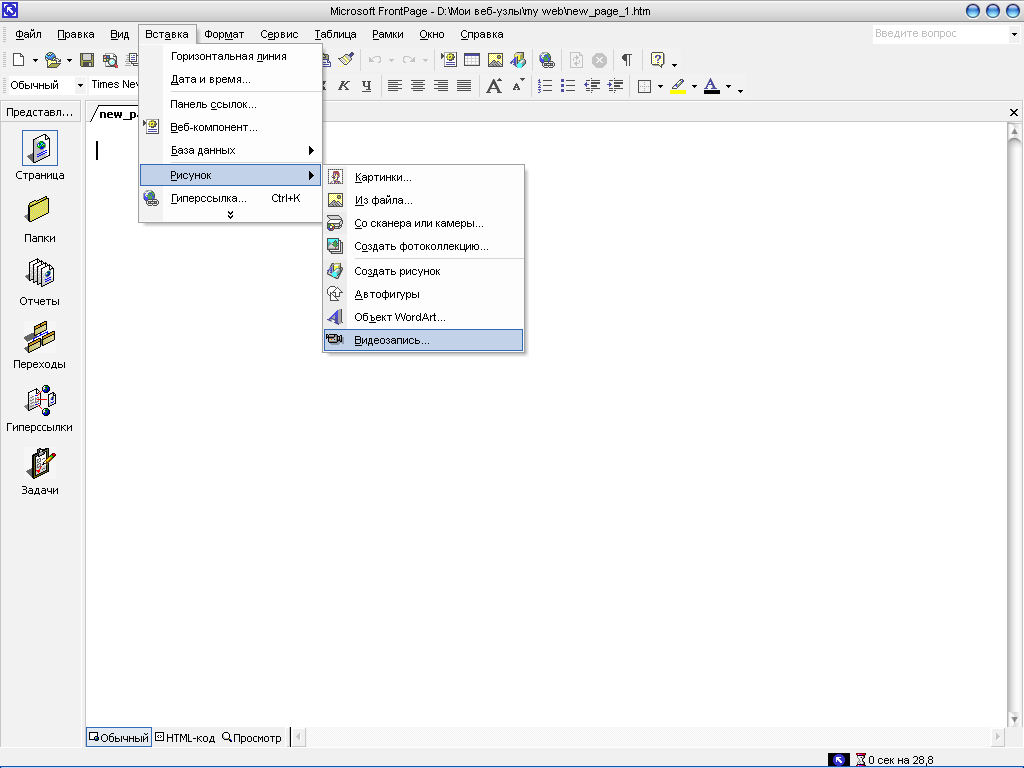The height and width of the screenshot is (768, 1024).
Task: Open Папки view in sidebar
Action: click(40, 220)
